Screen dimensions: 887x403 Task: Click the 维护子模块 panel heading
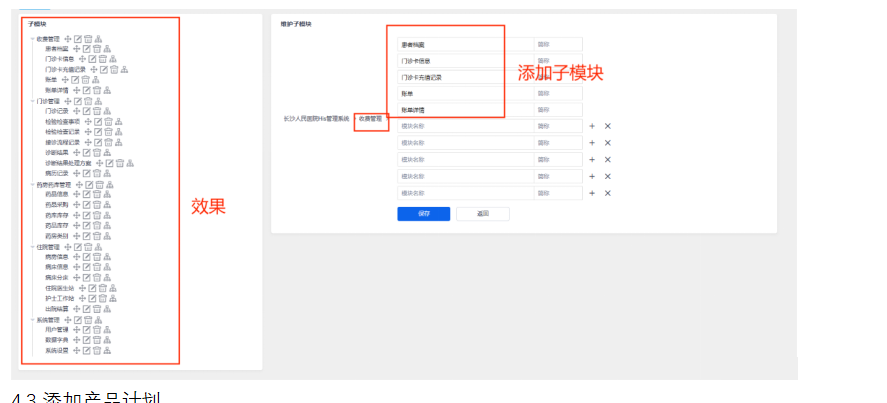tap(296, 24)
